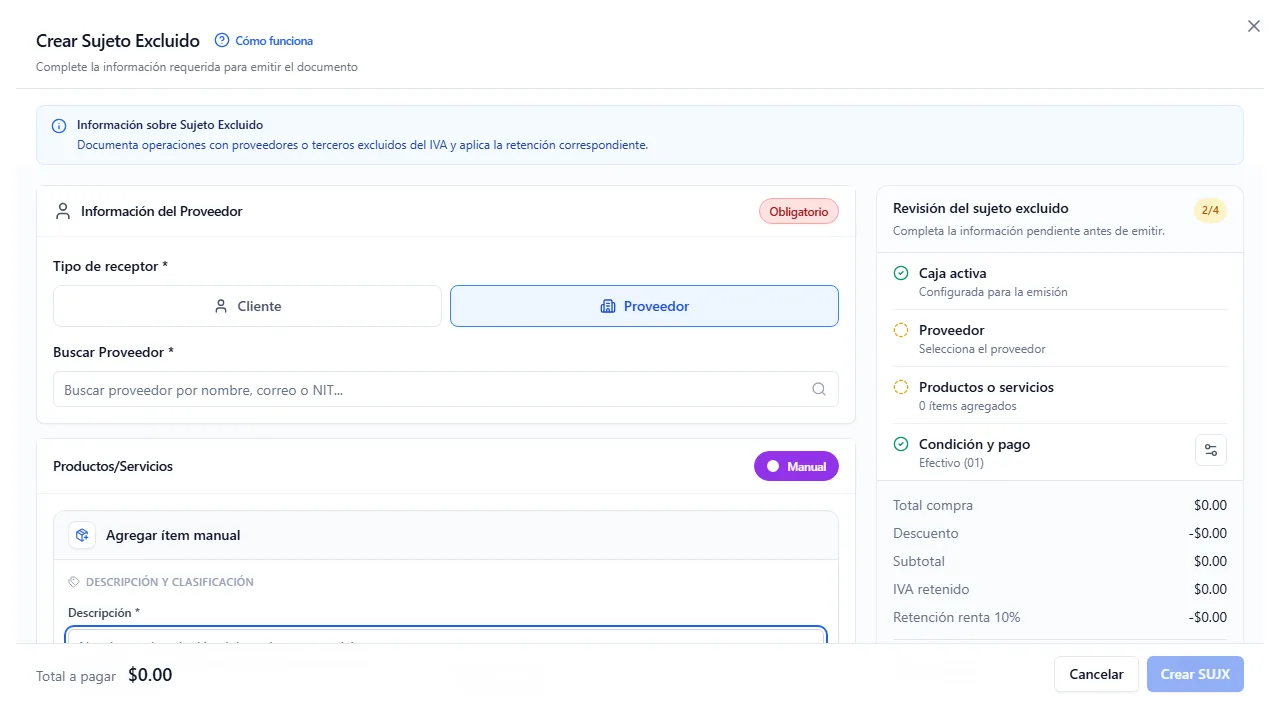This screenshot has width=1280, height=720.
Task: Click the Obligatorio badge
Action: pyautogui.click(x=798, y=212)
